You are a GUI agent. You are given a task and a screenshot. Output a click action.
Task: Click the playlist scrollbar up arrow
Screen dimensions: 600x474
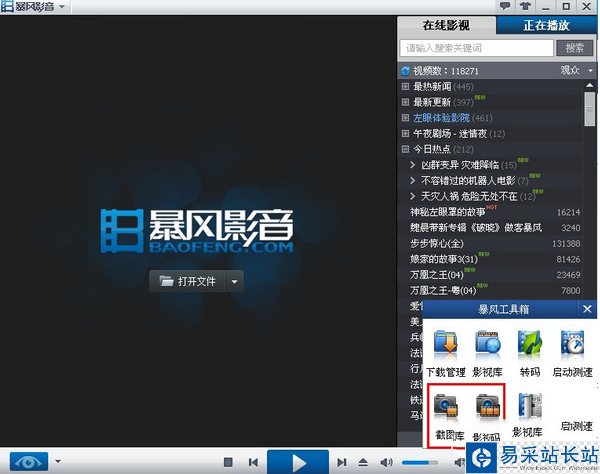click(590, 85)
